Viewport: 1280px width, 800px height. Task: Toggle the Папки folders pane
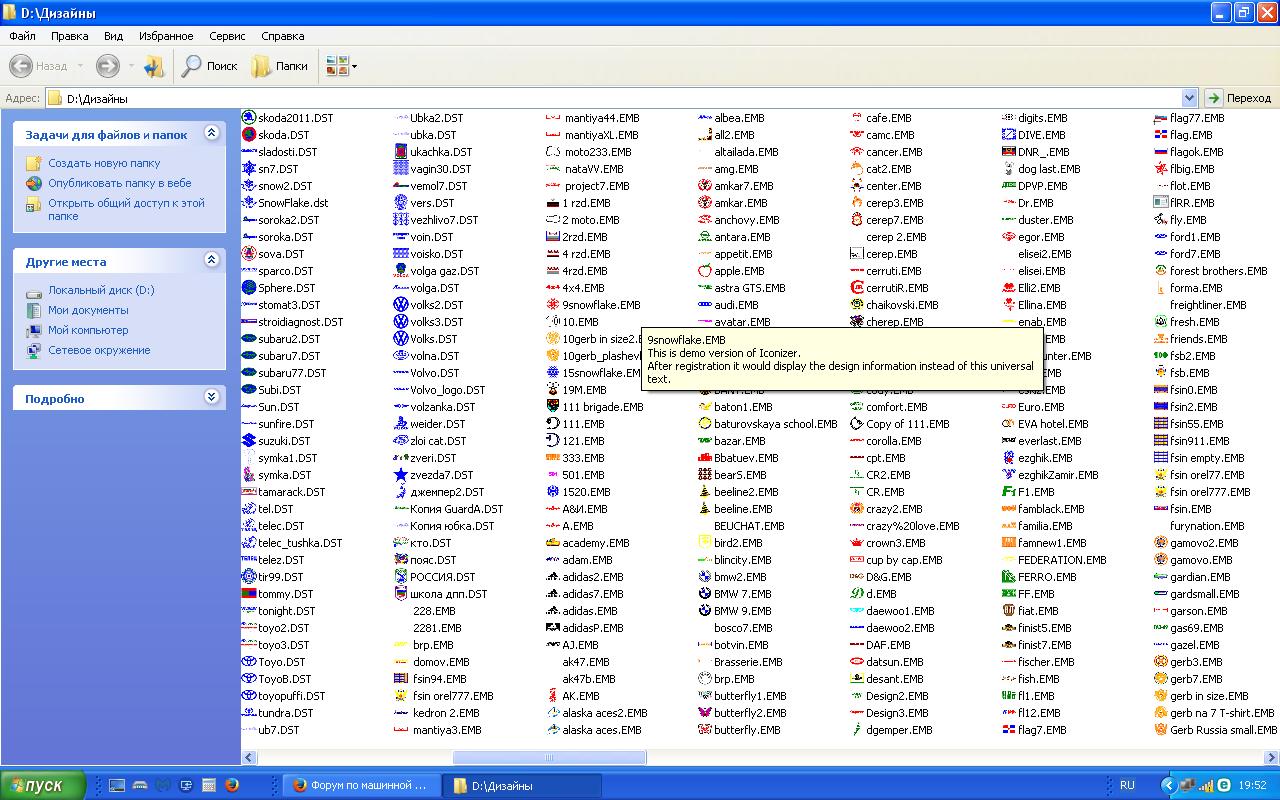click(x=279, y=66)
